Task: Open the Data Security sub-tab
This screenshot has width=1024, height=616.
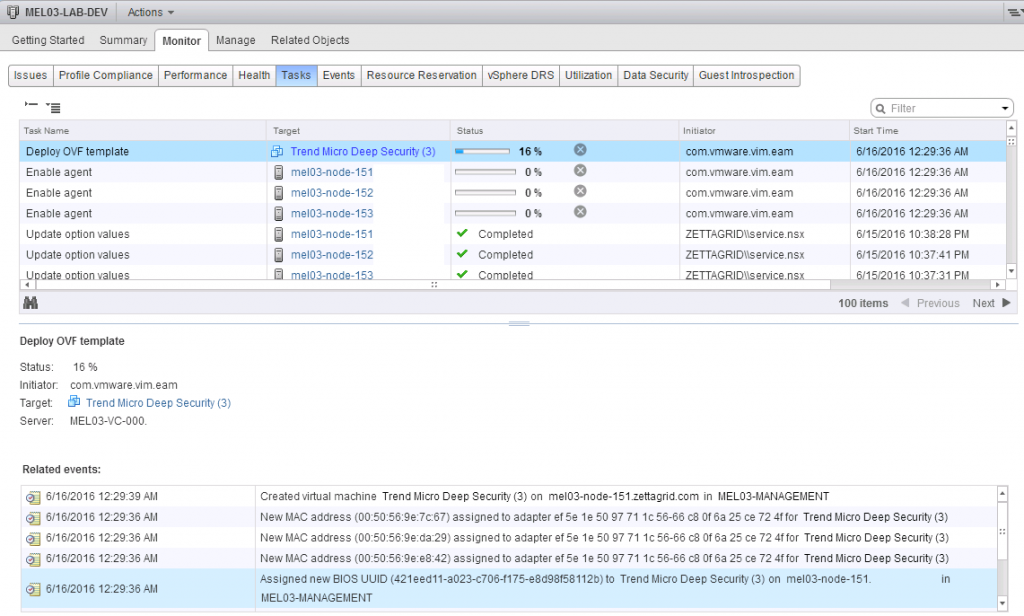Action: [656, 75]
